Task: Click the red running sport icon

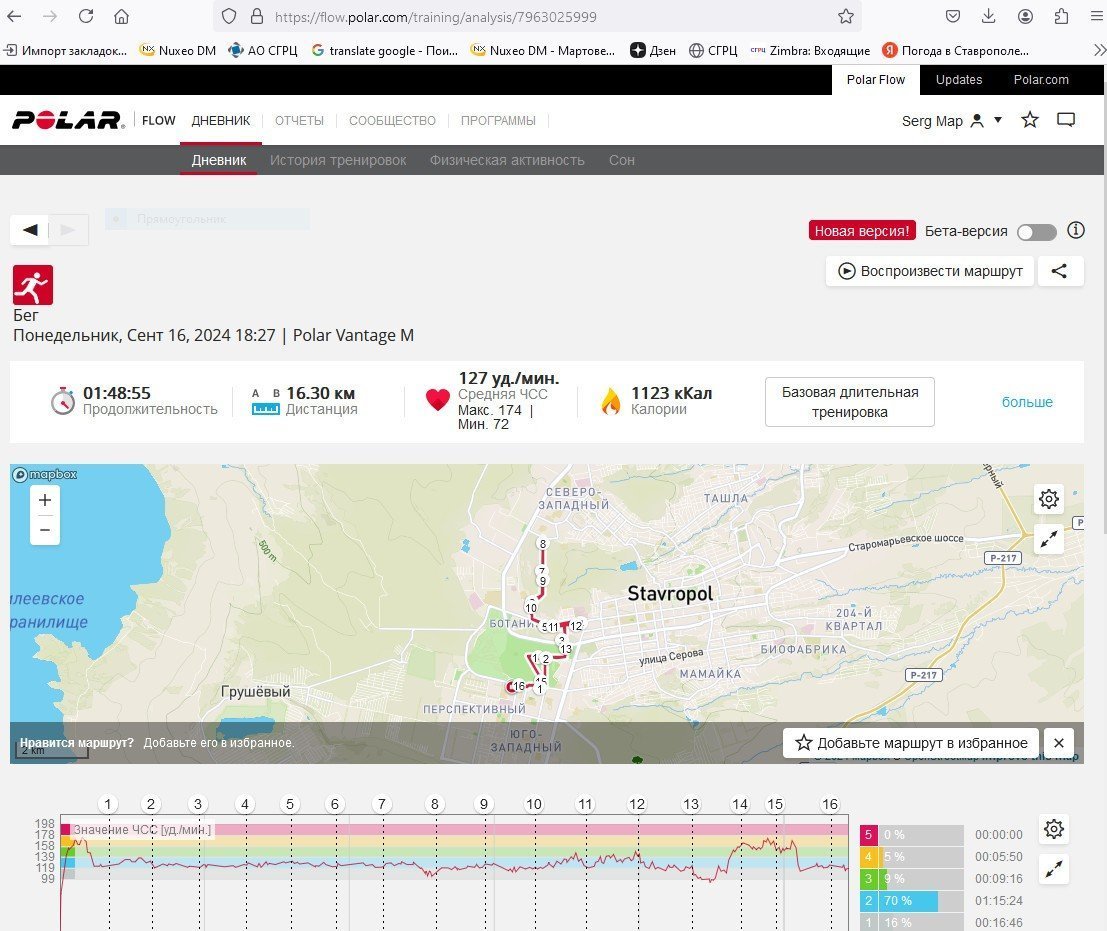Action: pyautogui.click(x=32, y=285)
